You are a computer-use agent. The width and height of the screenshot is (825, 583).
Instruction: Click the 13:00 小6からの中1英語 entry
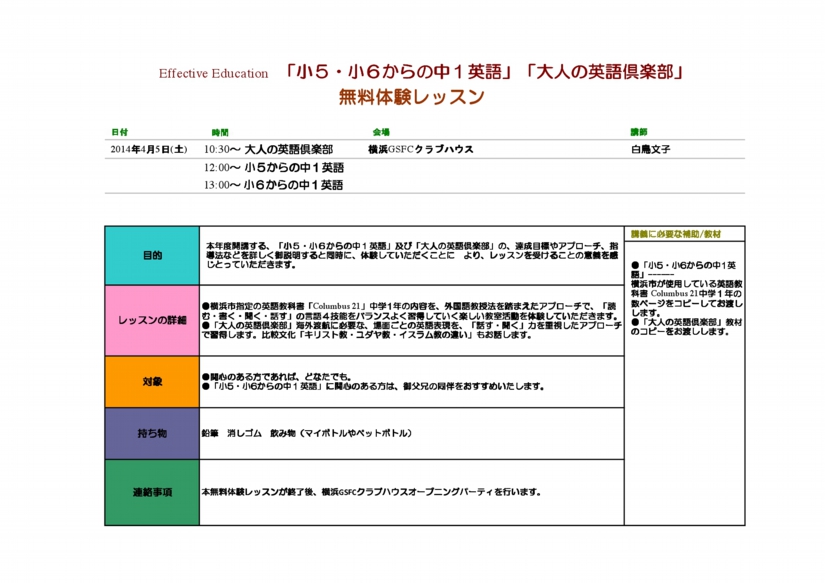[273, 185]
